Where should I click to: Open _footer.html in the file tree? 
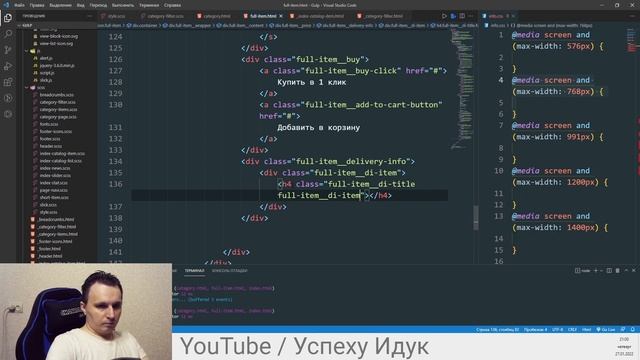(x=49, y=249)
